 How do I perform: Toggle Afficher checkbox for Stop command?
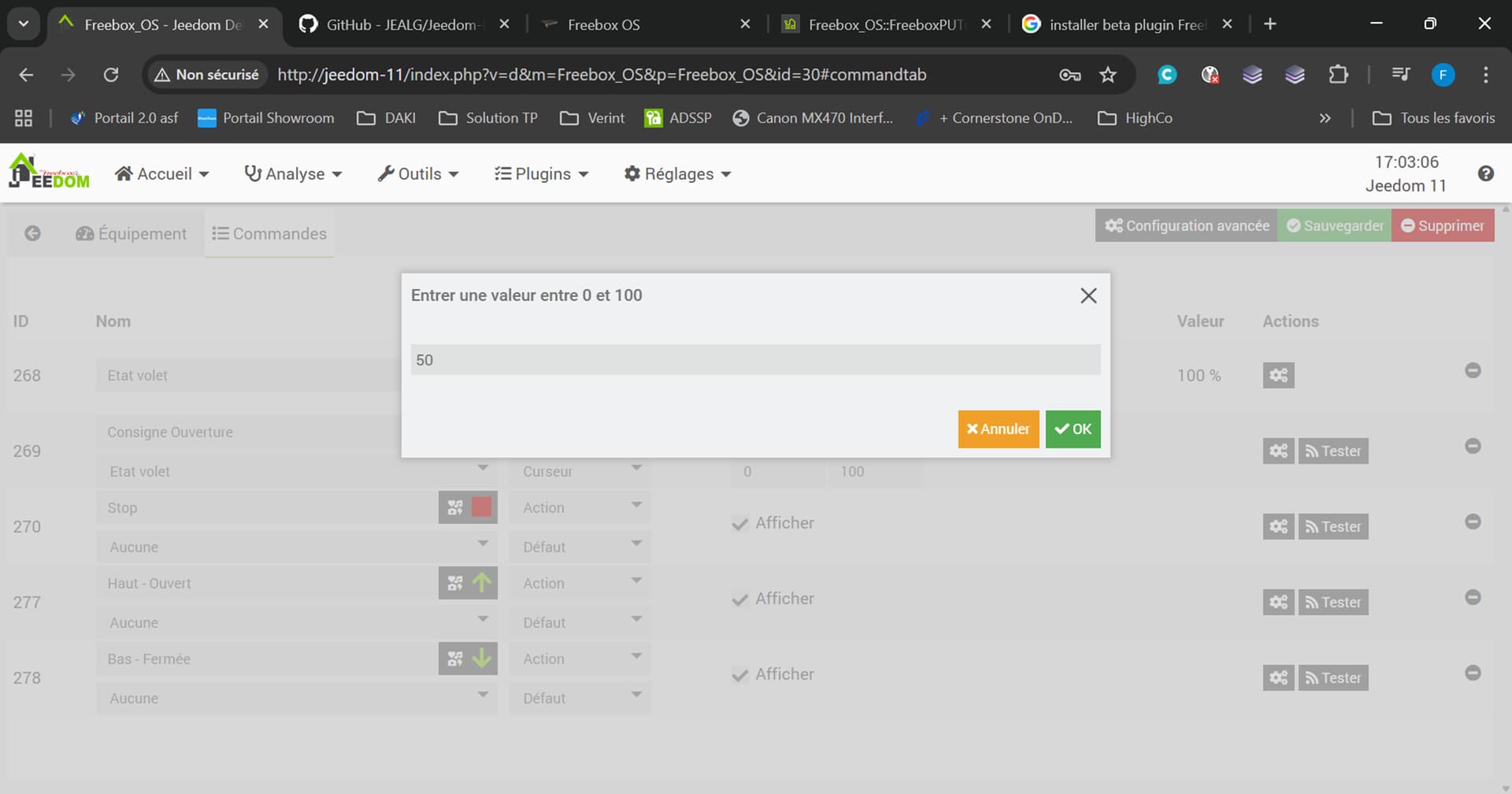pos(739,524)
